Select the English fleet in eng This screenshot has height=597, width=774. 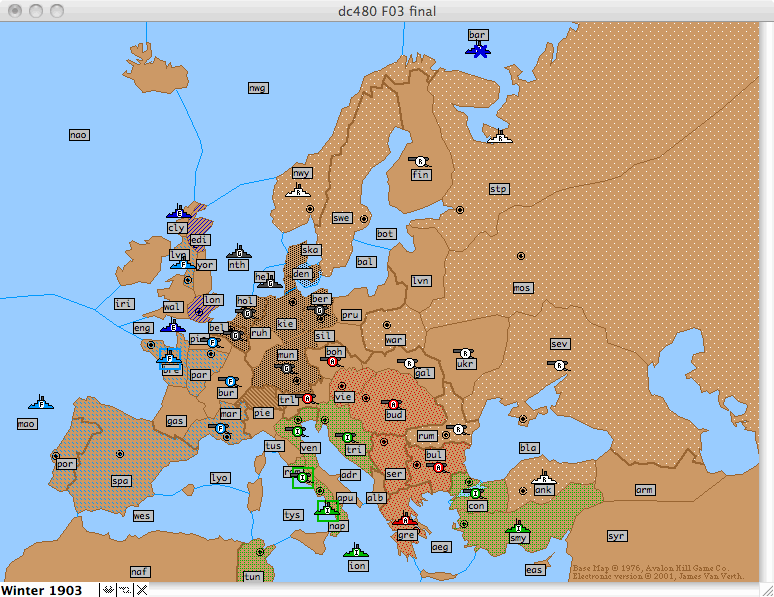tap(173, 326)
